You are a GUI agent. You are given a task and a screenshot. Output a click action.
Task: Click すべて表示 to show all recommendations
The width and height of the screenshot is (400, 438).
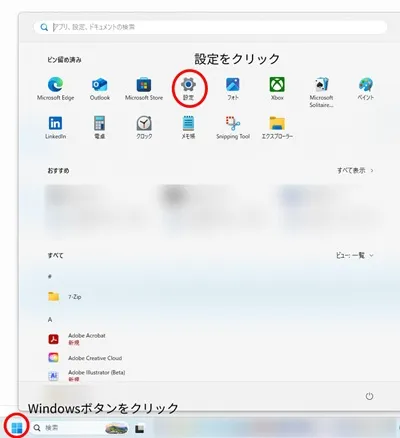(x=355, y=171)
